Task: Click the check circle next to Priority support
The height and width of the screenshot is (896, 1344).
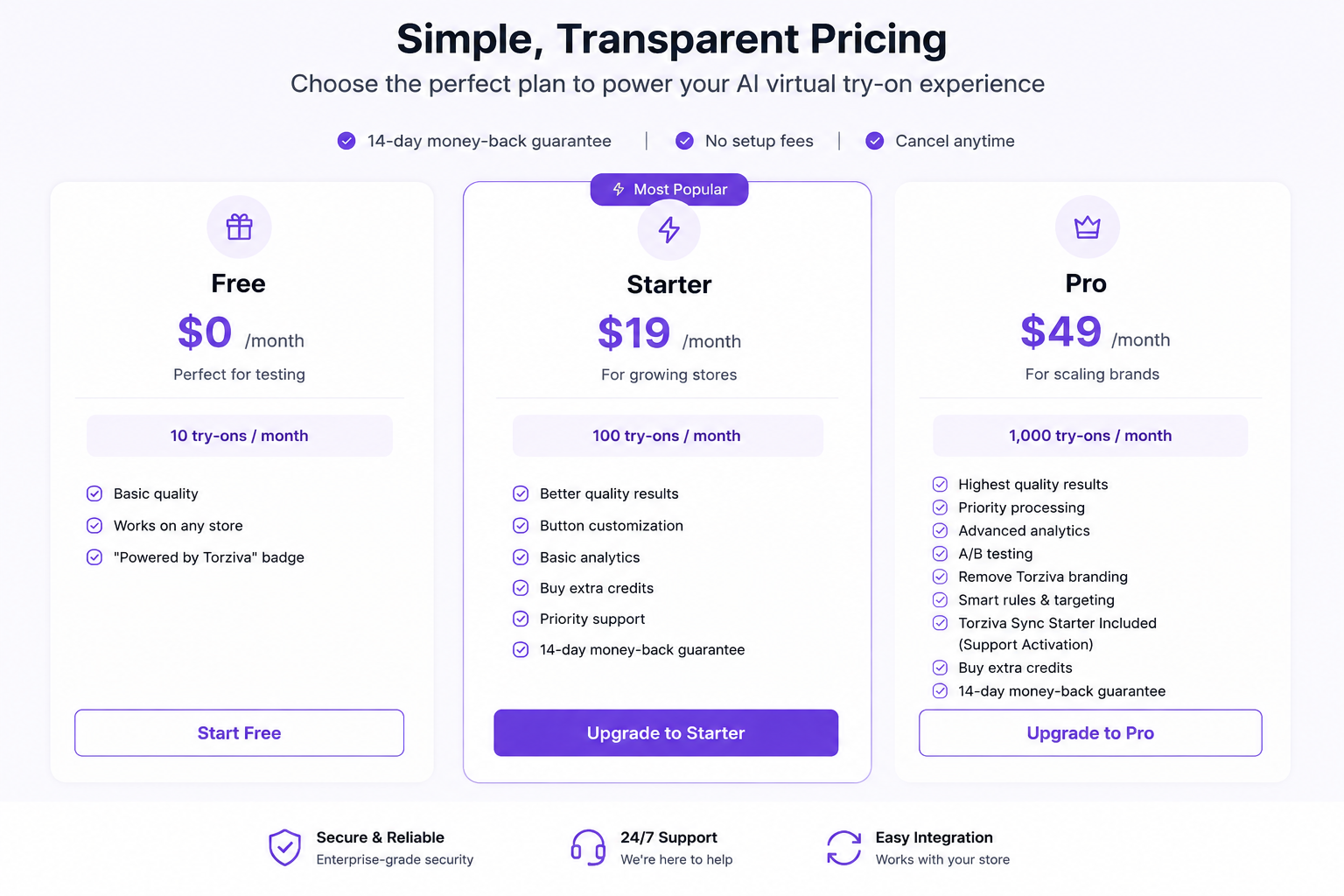Action: pyautogui.click(x=521, y=619)
